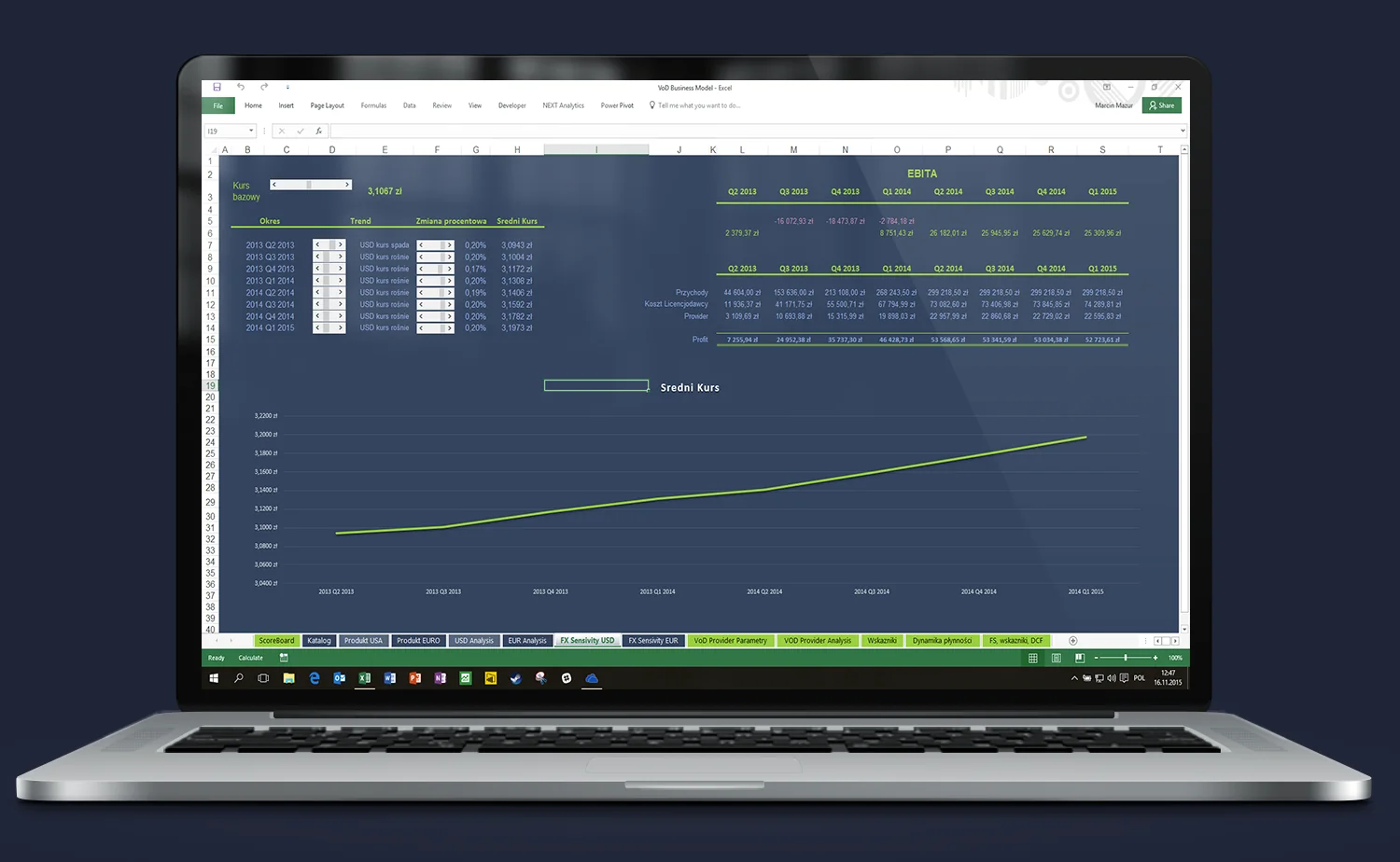Switch to Normal view

click(1033, 658)
